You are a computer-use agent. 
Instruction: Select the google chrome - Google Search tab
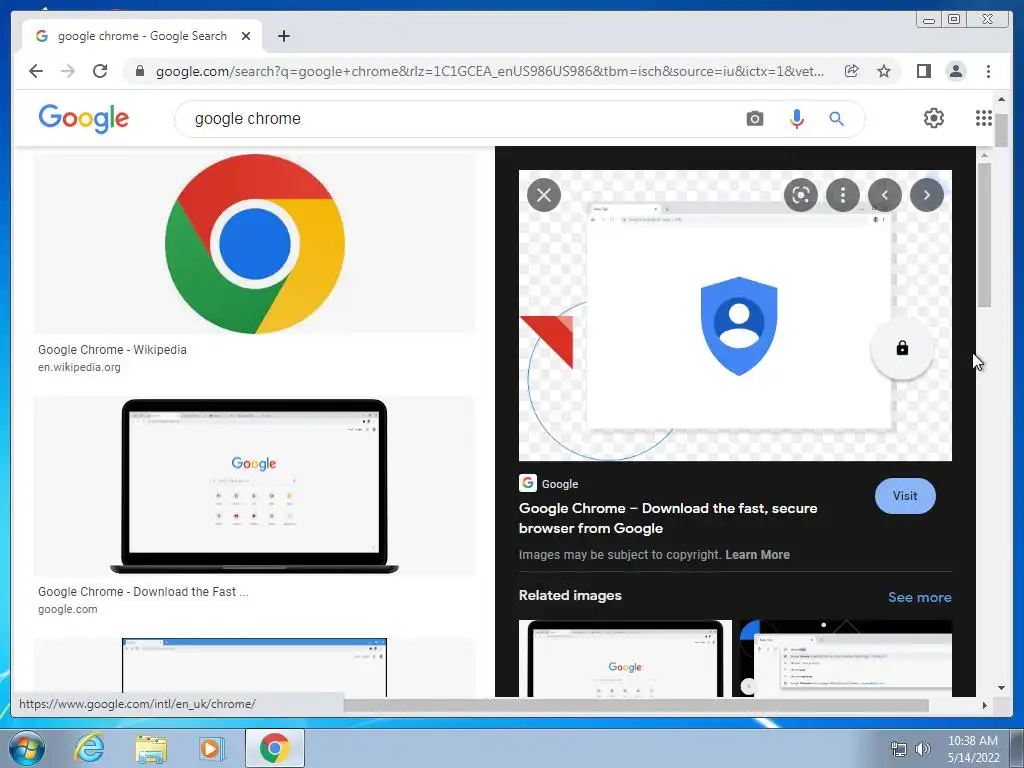(142, 36)
